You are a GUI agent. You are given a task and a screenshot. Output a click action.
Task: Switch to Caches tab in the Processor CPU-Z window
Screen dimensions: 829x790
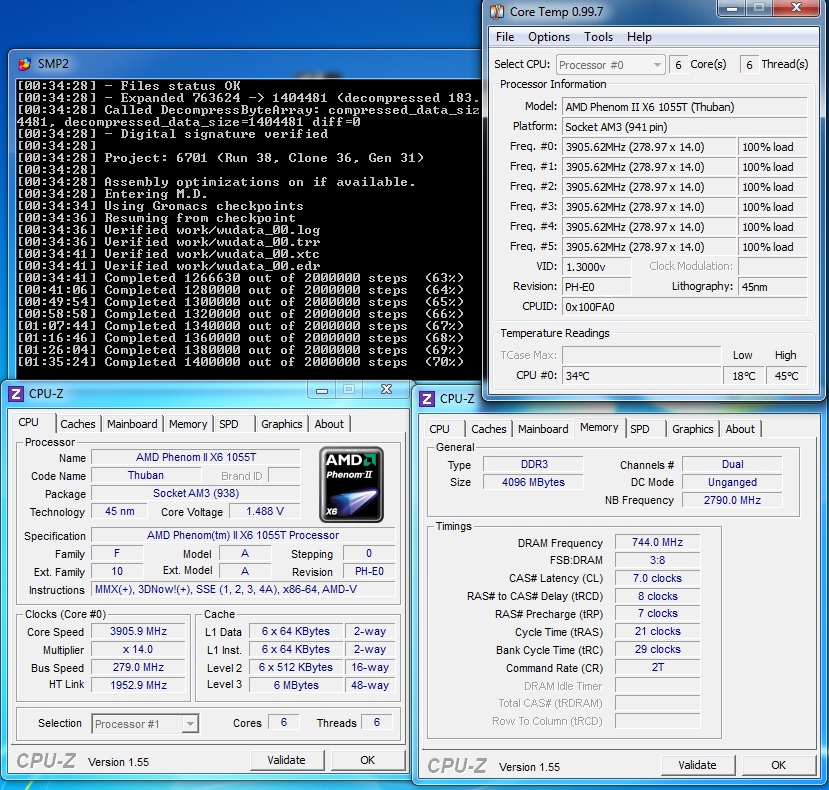[x=78, y=424]
